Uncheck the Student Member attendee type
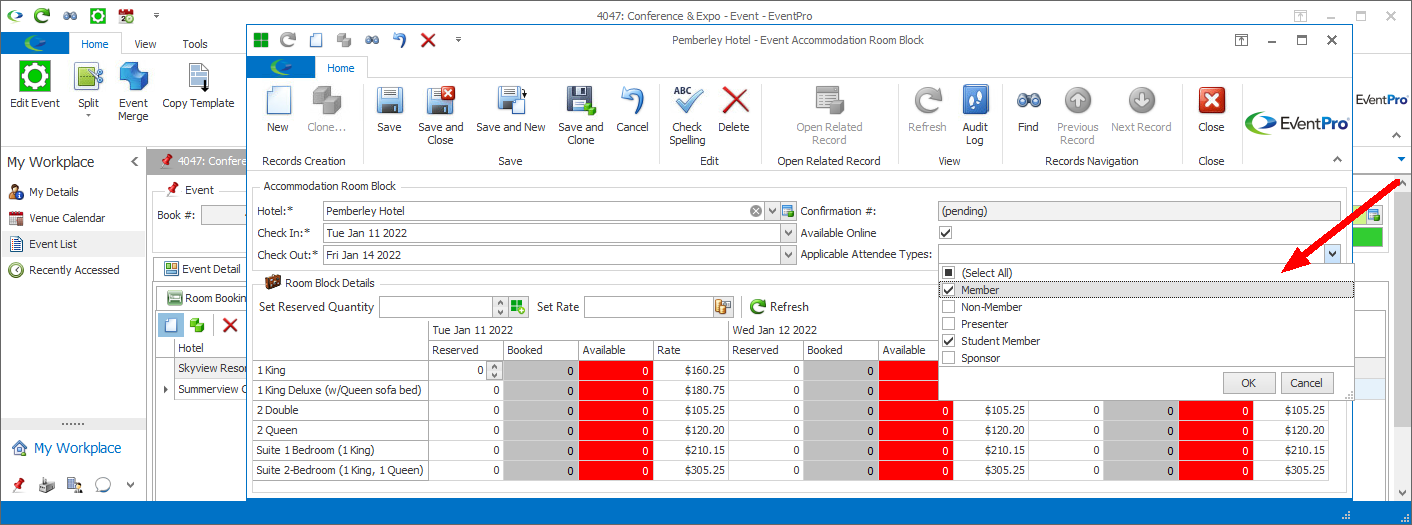 [949, 341]
